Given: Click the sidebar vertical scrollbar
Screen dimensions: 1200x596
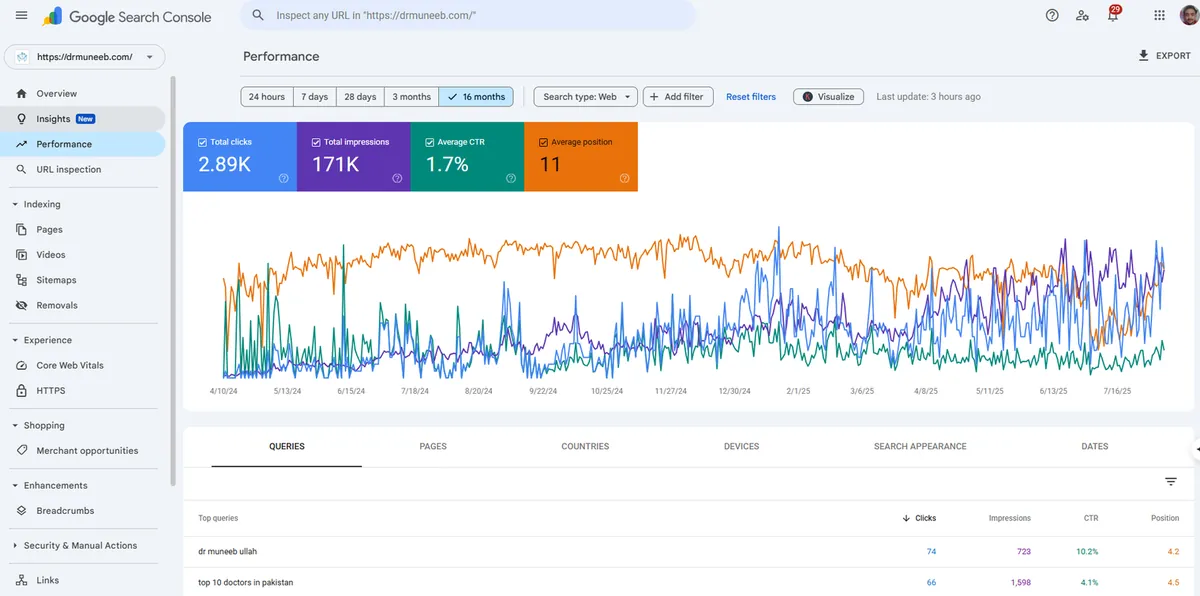Looking at the screenshot, I should coord(171,280).
